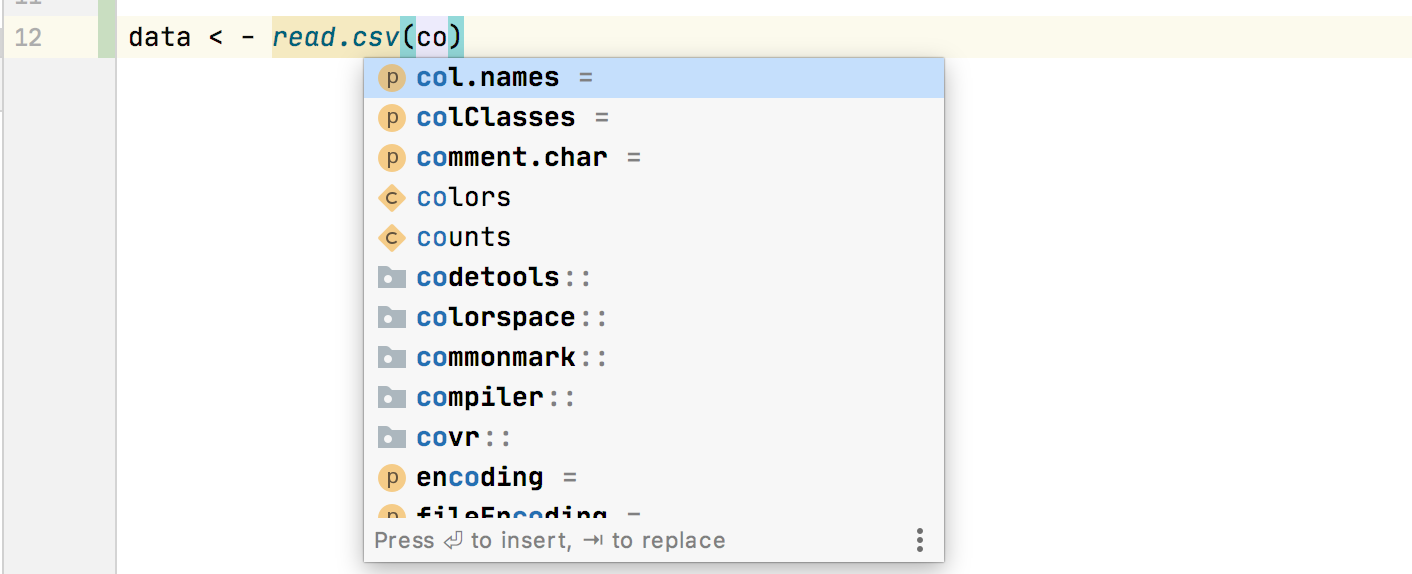
Task: Choose partially visible fileEncoding suggestion
Action: (654, 511)
